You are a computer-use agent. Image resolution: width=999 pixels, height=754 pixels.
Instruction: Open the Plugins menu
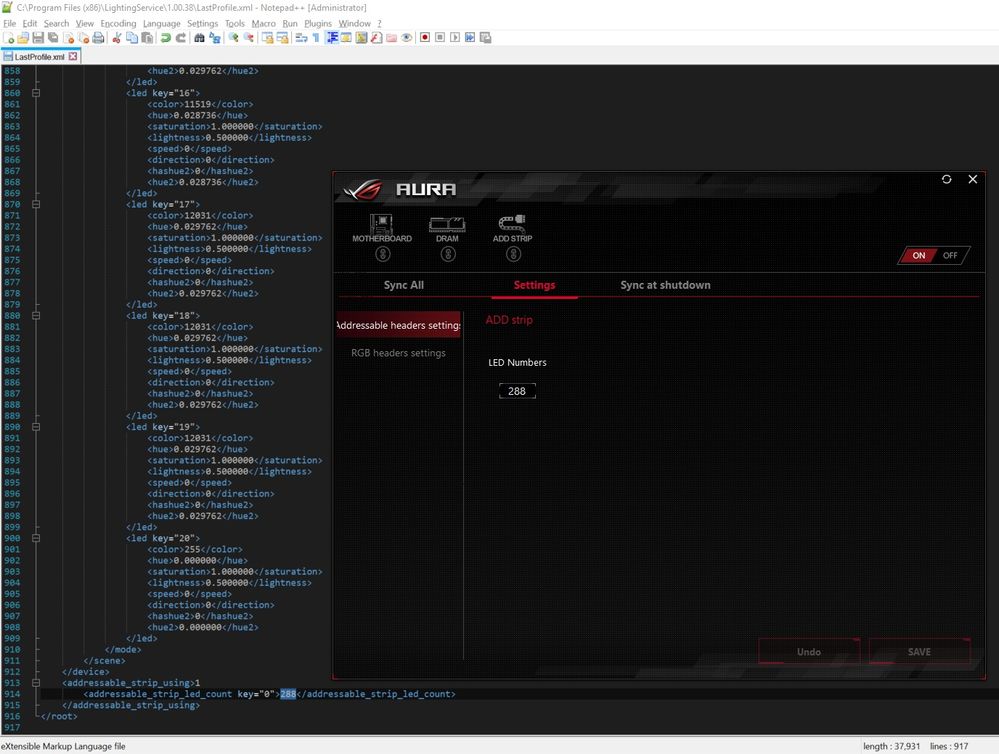coord(317,24)
